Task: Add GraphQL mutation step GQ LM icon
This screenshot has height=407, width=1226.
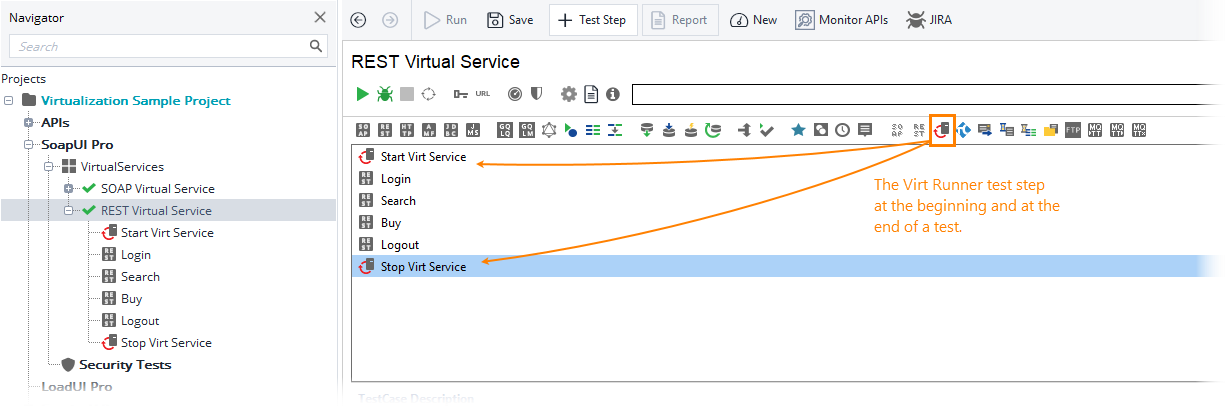Action: coord(526,129)
